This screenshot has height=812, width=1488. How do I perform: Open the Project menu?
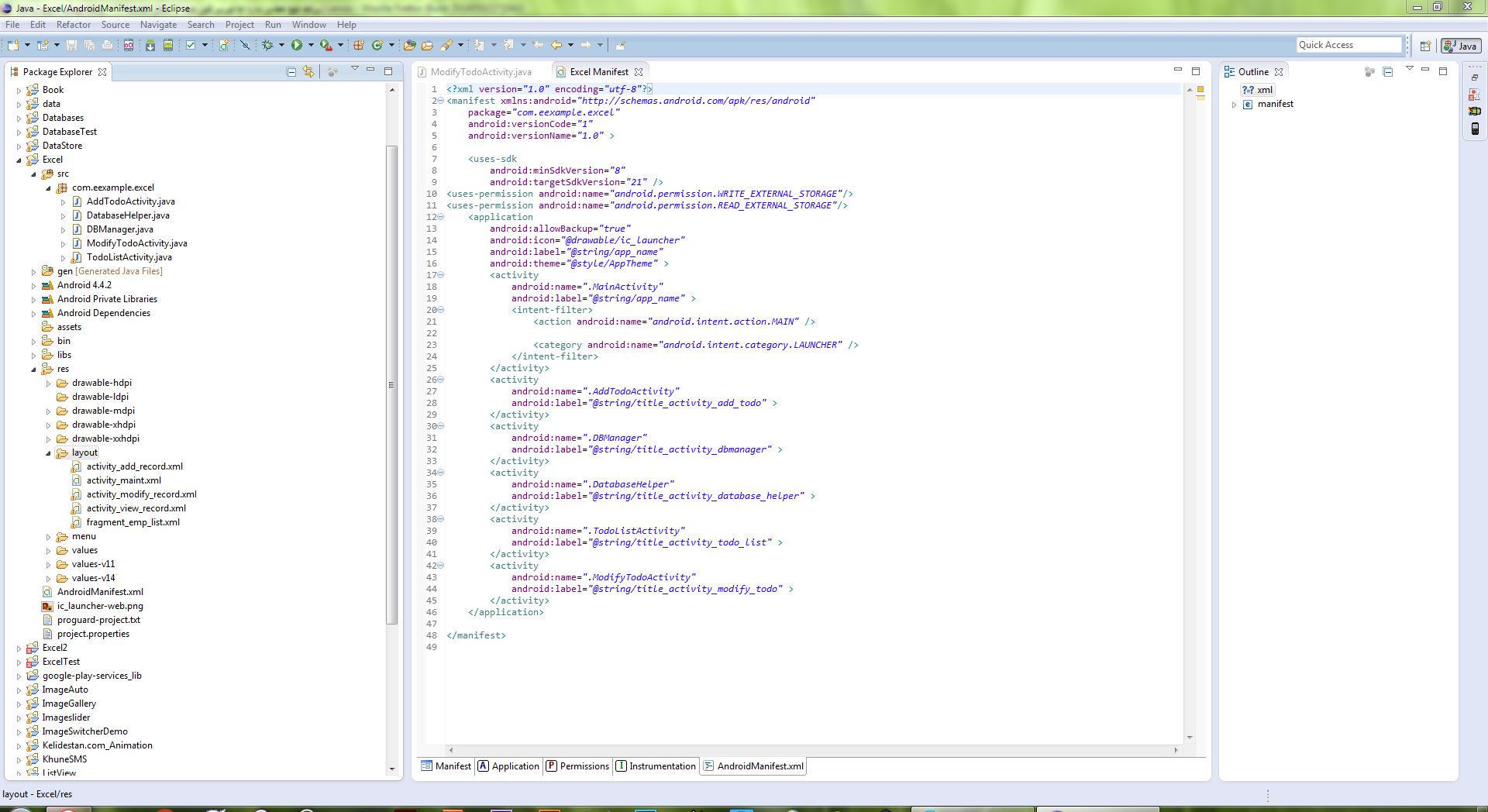point(239,24)
